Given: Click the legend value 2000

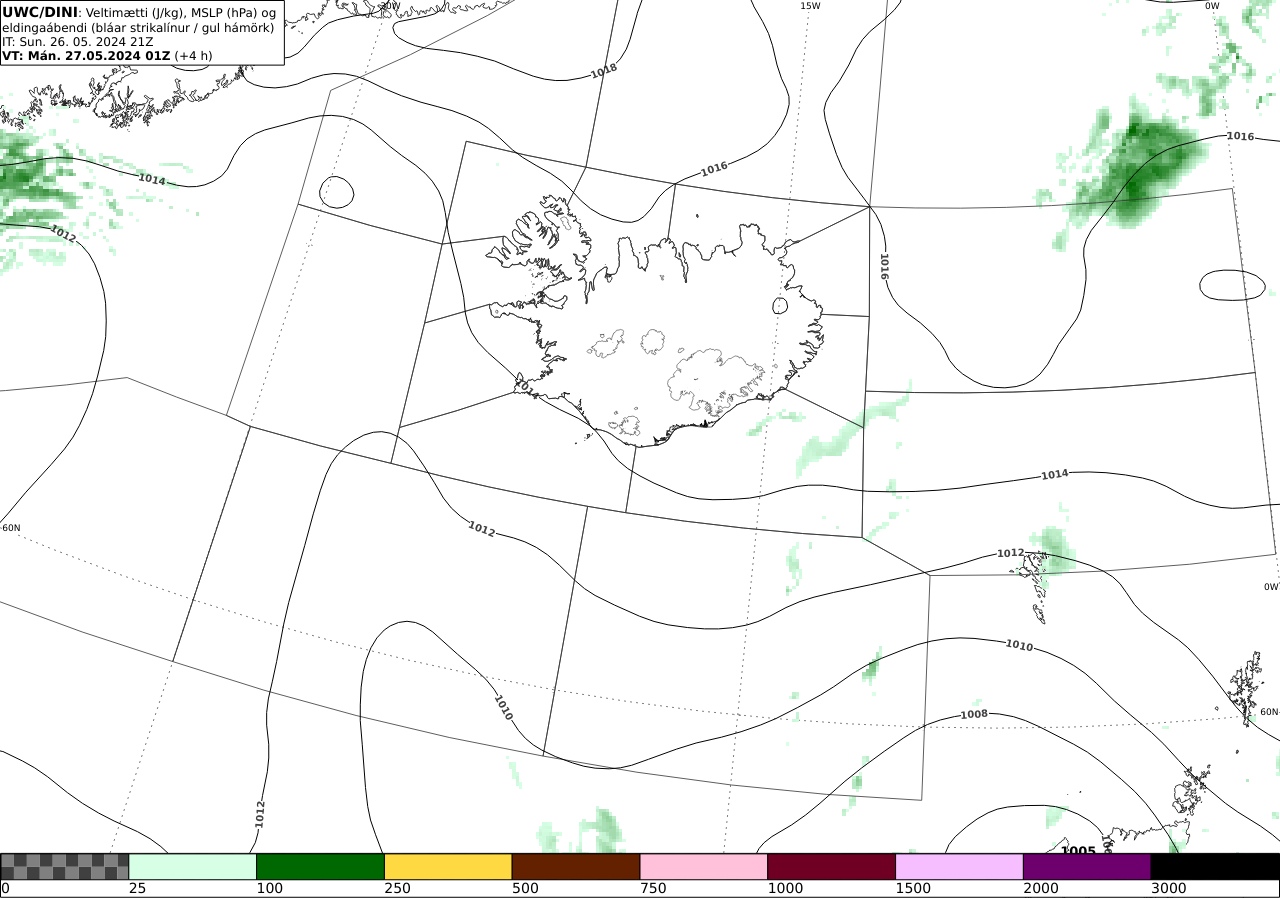Looking at the screenshot, I should 1041,888.
